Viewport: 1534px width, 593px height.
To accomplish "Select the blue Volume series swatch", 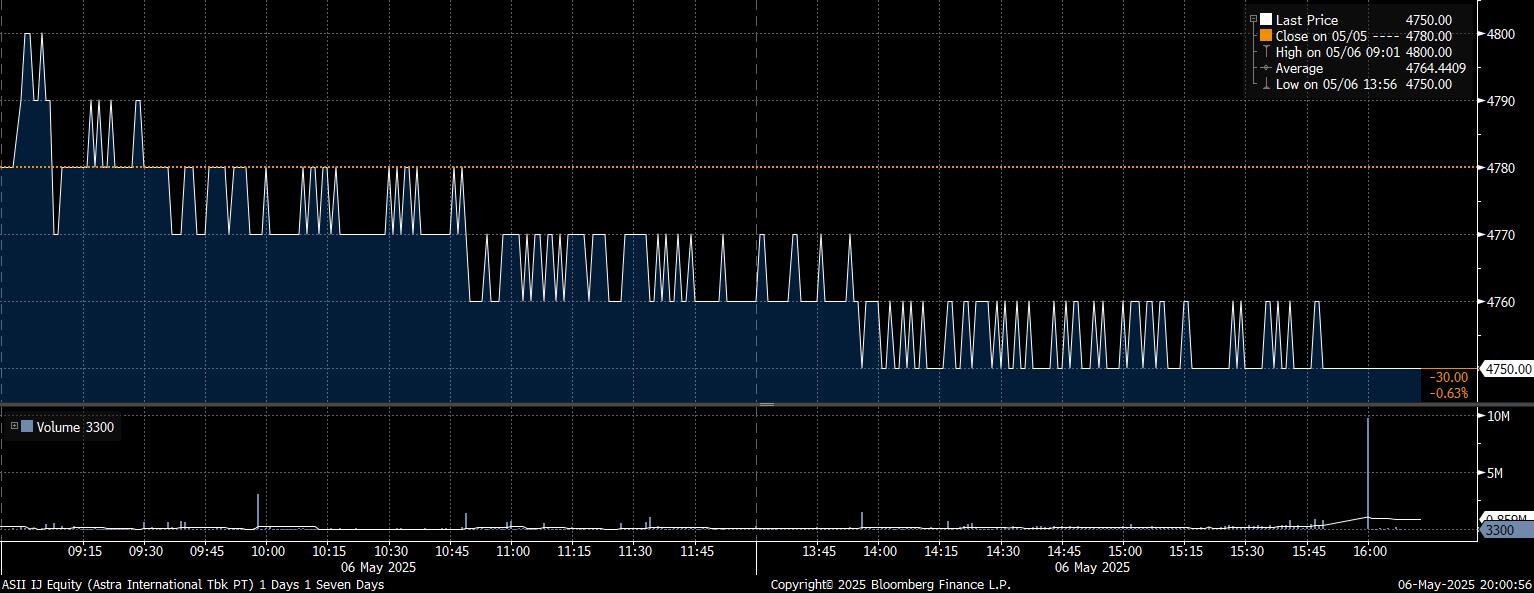I will tap(27, 427).
